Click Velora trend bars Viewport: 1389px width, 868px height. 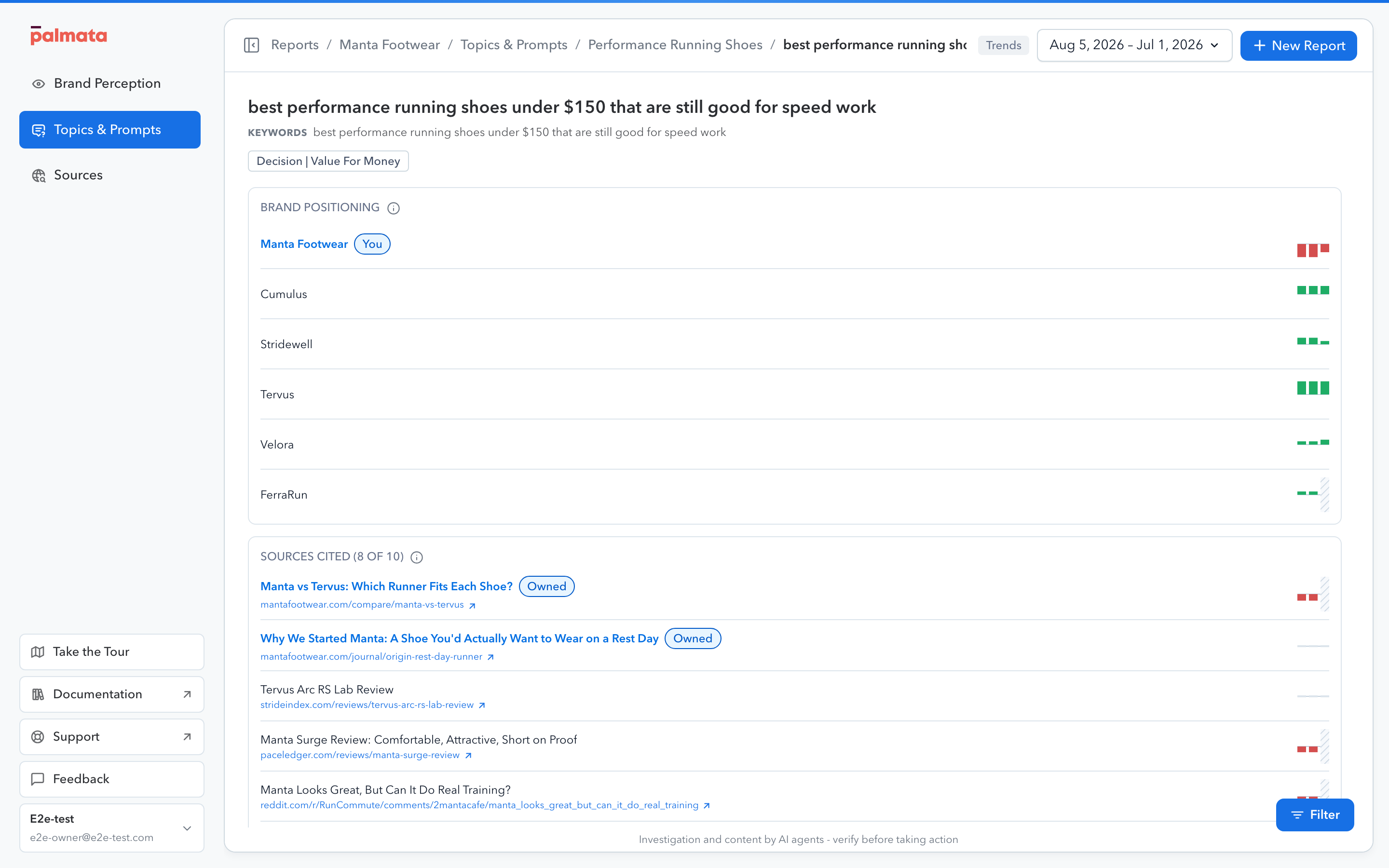pos(1313,442)
